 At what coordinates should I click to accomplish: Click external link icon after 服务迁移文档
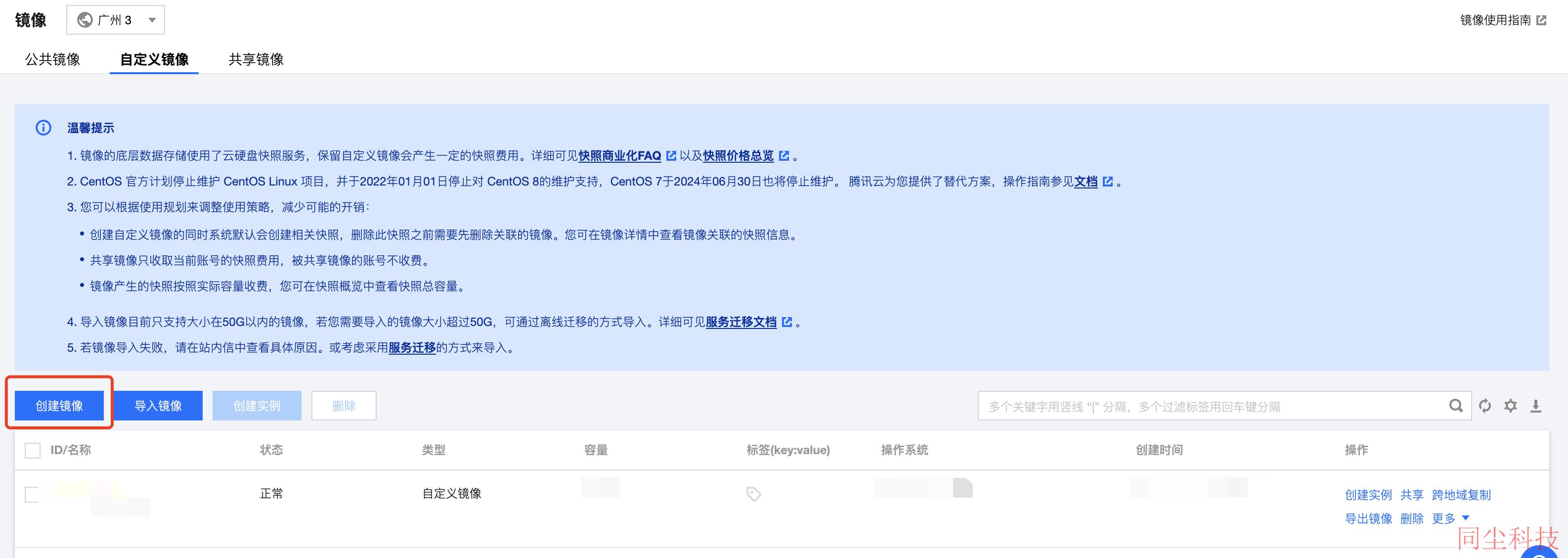tap(786, 322)
